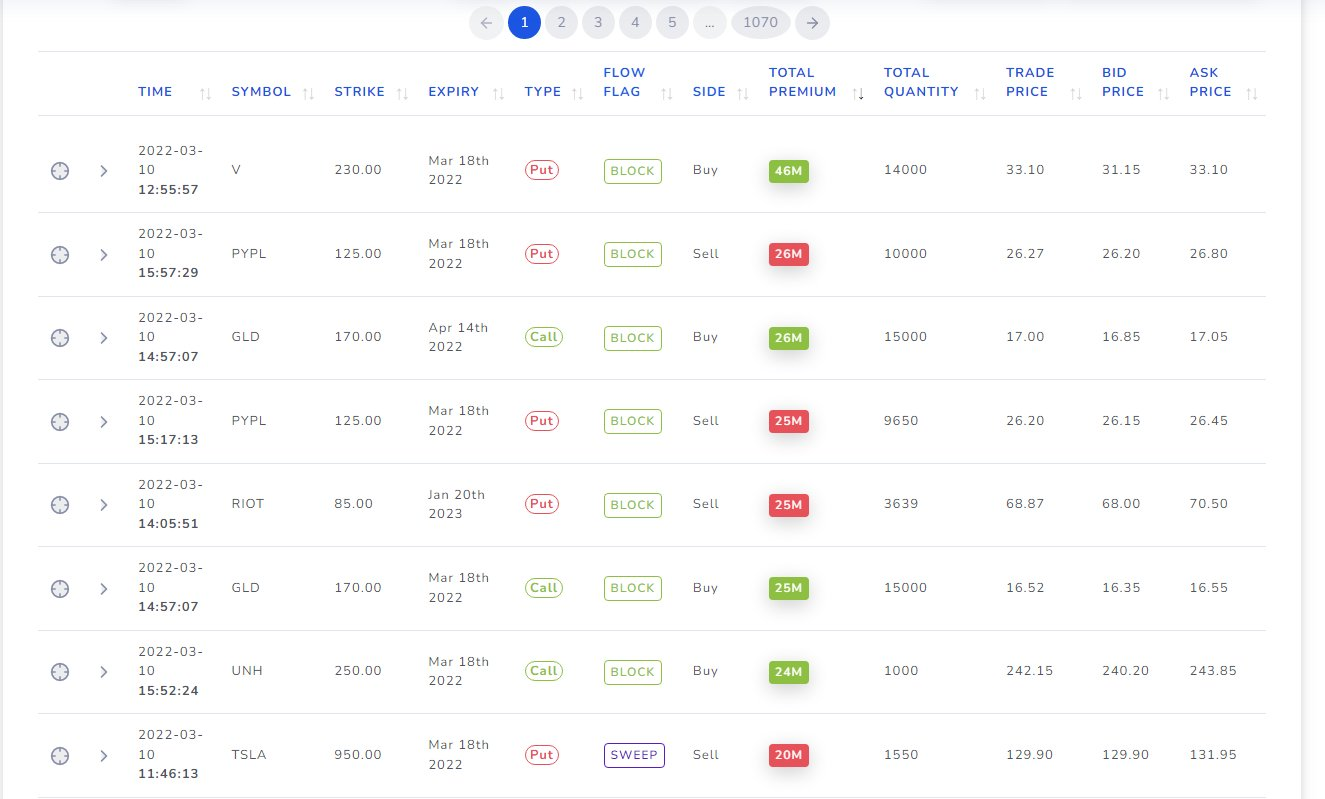
Task: Go to page 5
Action: (x=672, y=22)
